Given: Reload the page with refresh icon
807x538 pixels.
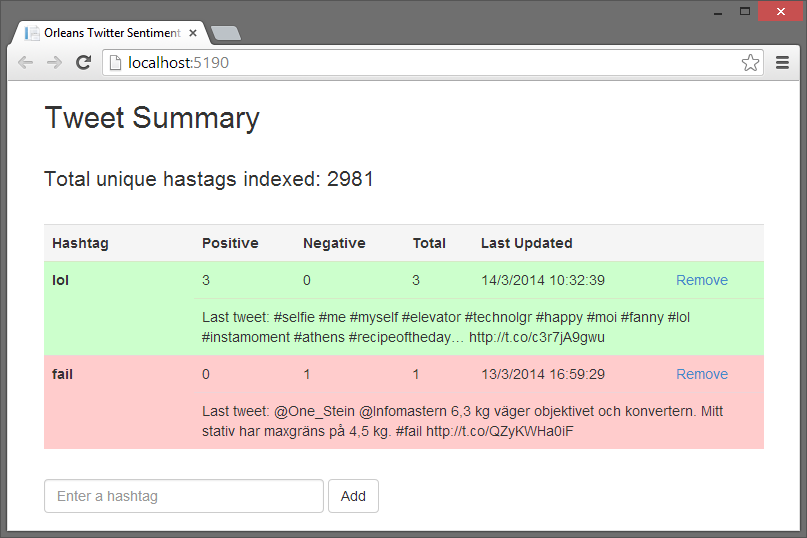Looking at the screenshot, I should (84, 63).
